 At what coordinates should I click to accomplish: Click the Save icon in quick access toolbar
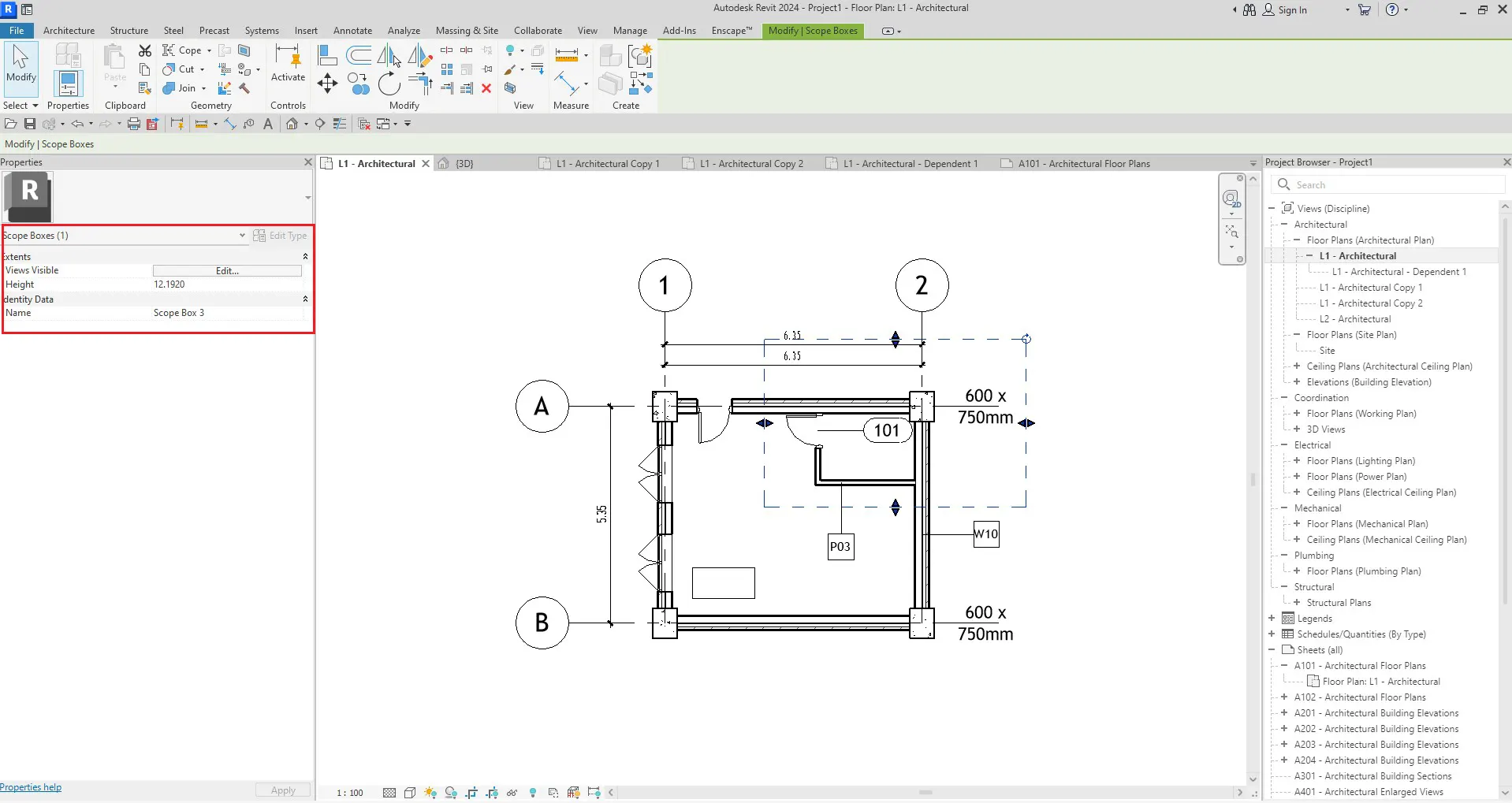[x=29, y=124]
